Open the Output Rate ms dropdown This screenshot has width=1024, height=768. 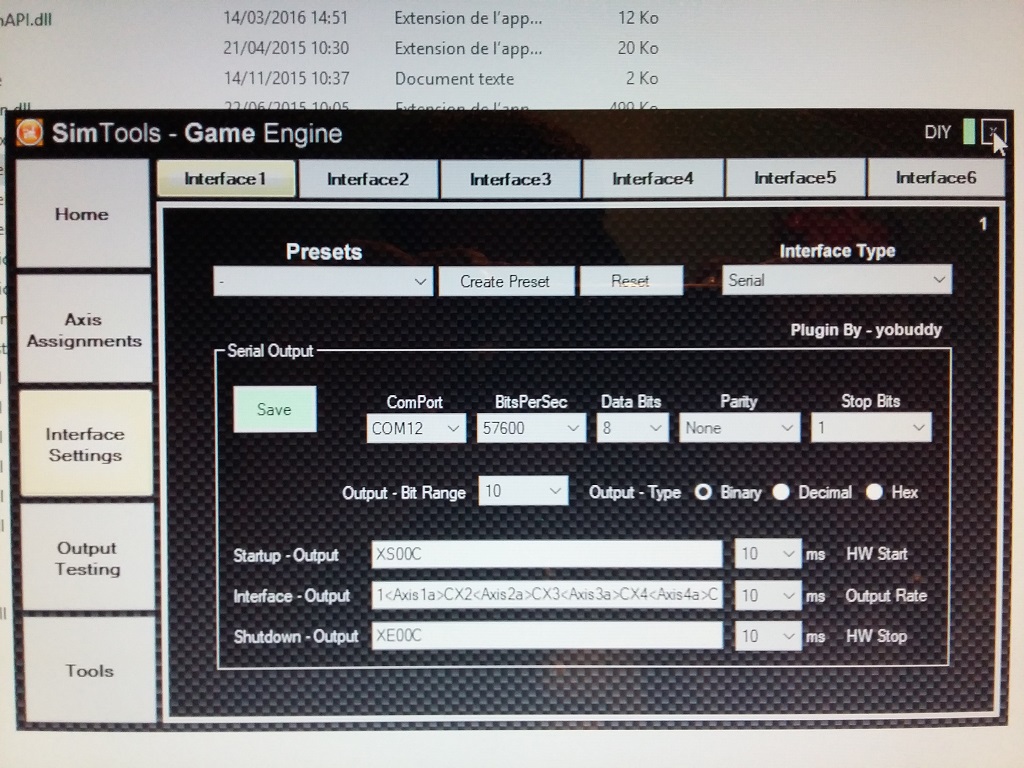[768, 596]
